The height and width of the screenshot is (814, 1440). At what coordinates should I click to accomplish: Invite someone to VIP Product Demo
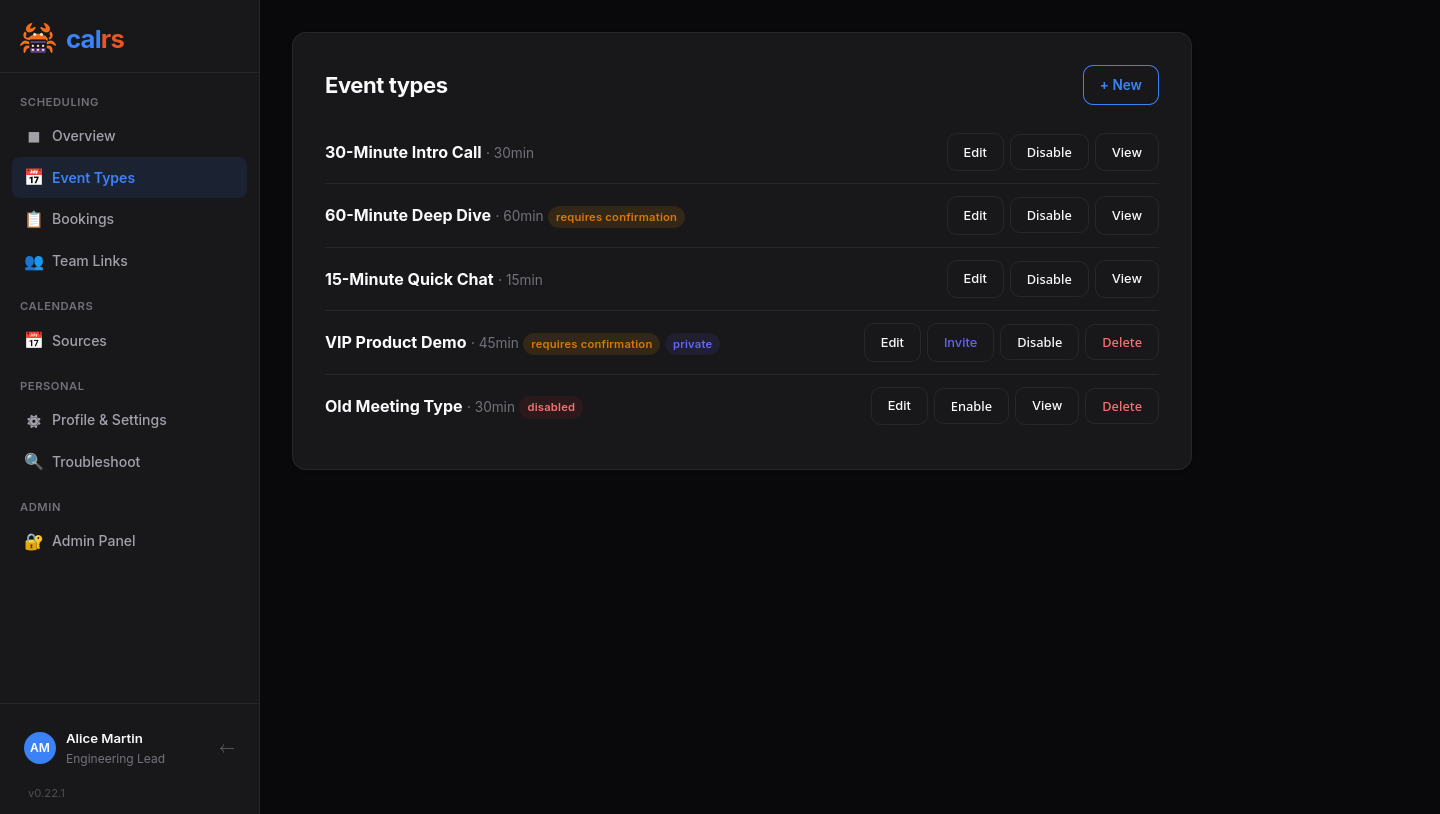pos(959,341)
